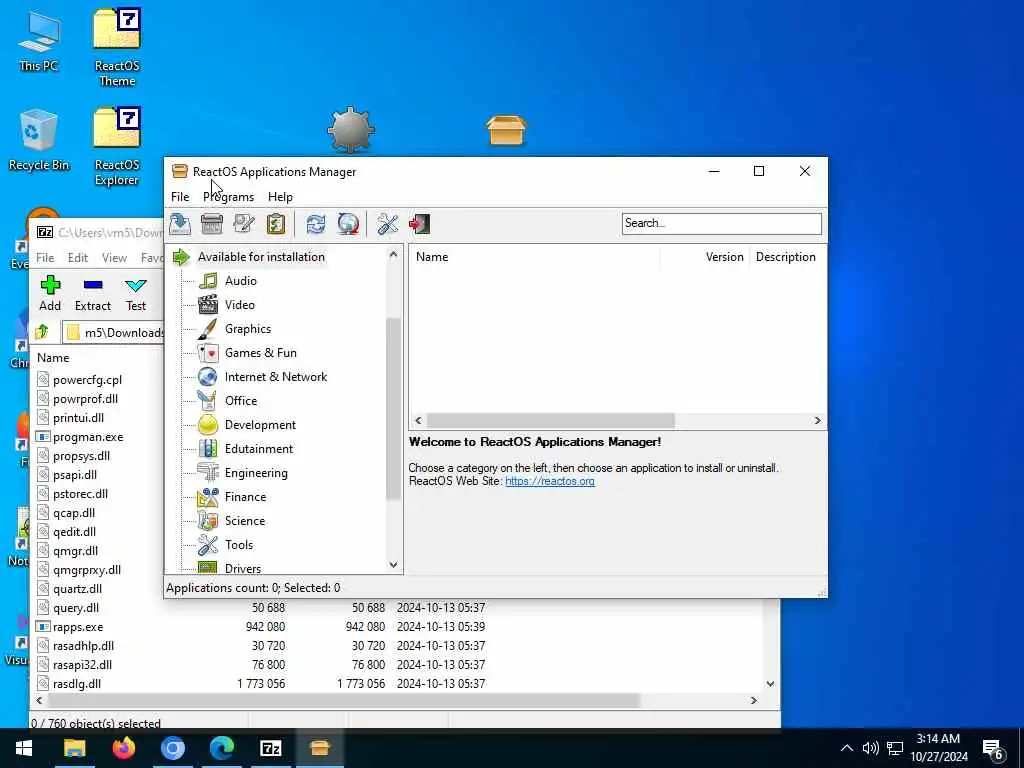1024x768 pixels.
Task: Show hidden icons with the tray chevron
Action: pyautogui.click(x=846, y=748)
